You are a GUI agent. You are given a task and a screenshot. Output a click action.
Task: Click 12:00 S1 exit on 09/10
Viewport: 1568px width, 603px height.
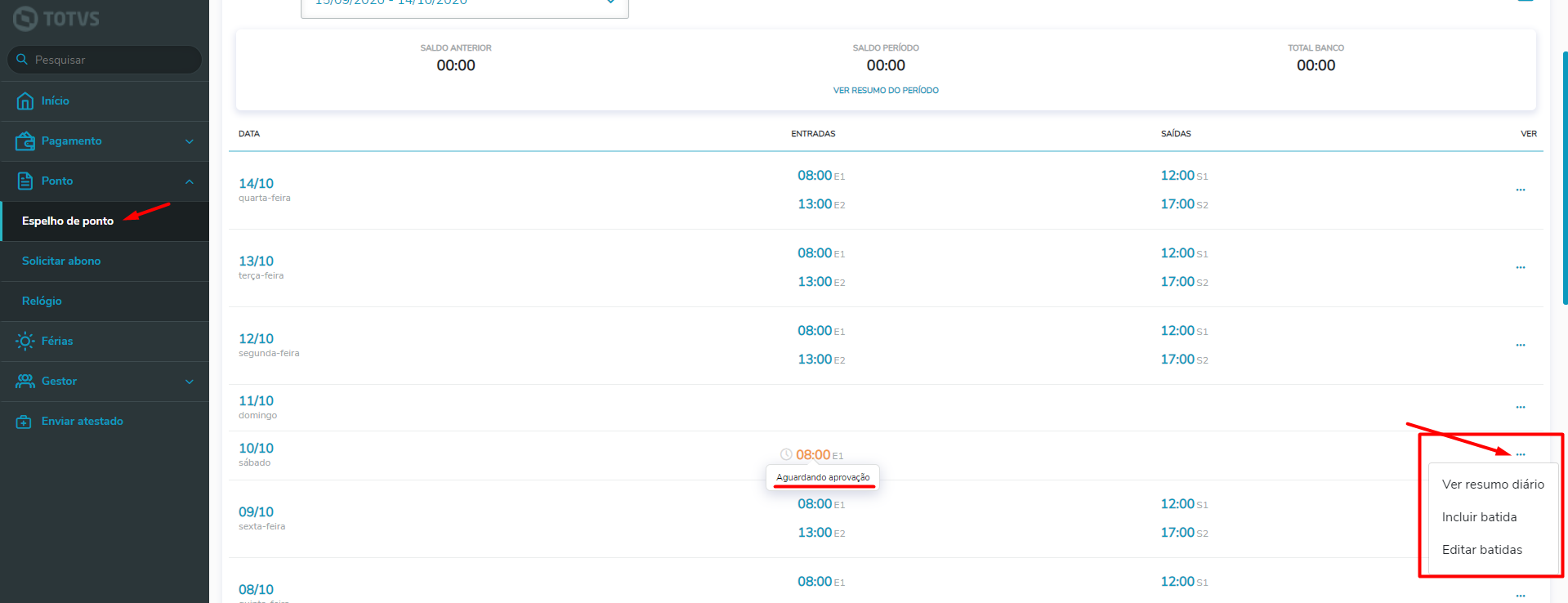tap(1184, 504)
